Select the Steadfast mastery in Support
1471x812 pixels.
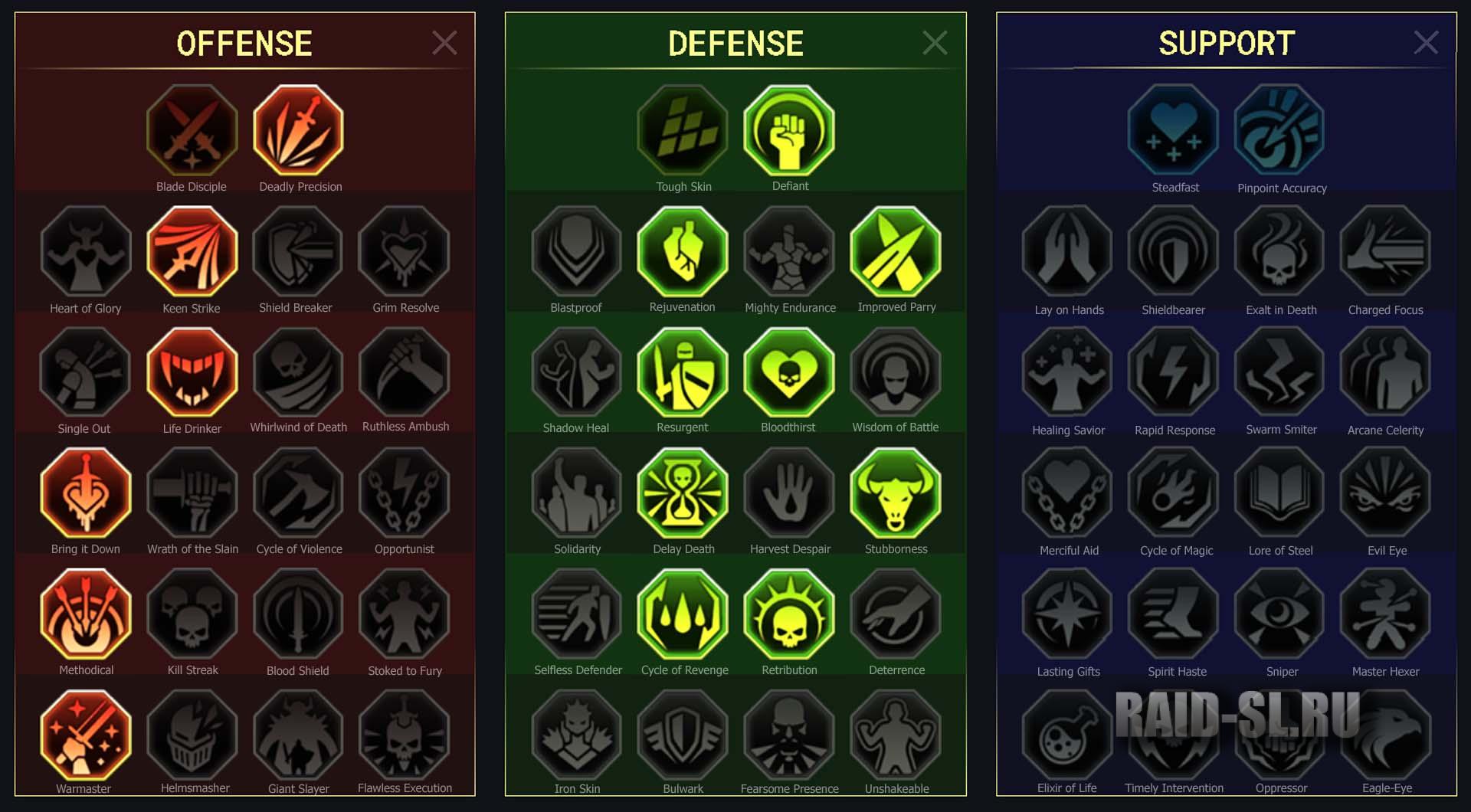point(1174,130)
